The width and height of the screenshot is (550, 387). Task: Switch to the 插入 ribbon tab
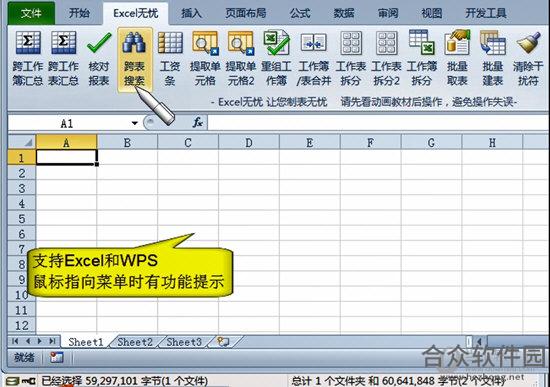tap(192, 13)
